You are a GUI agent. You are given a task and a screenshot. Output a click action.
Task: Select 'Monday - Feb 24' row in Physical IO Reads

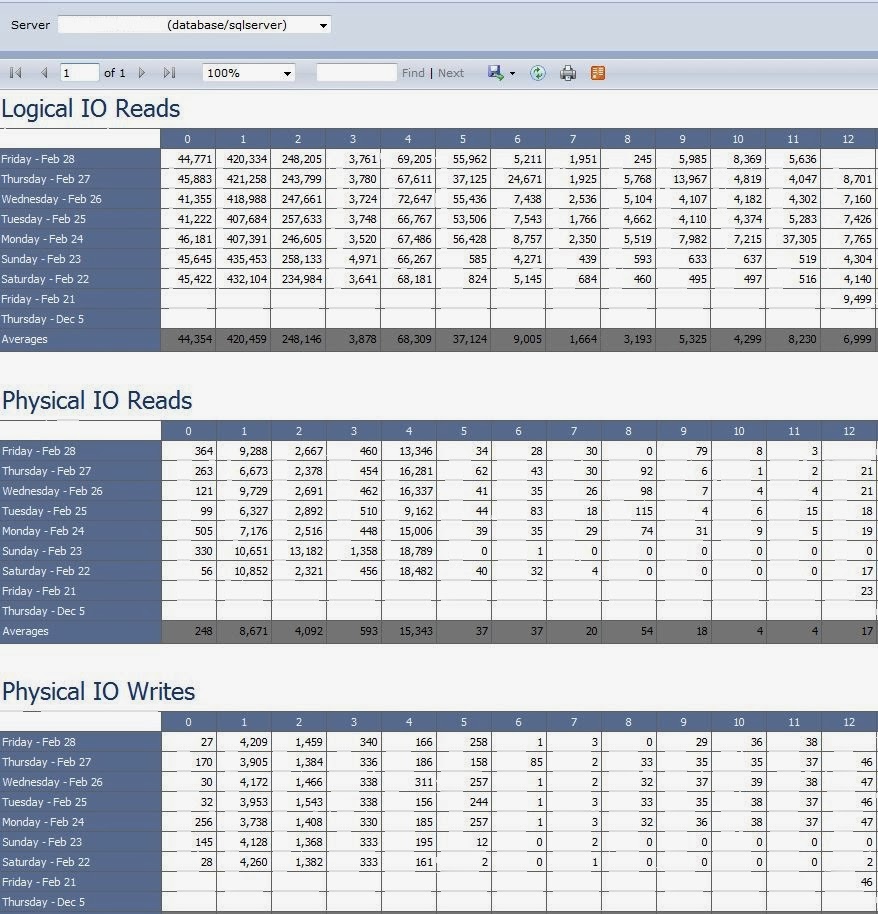(80, 531)
